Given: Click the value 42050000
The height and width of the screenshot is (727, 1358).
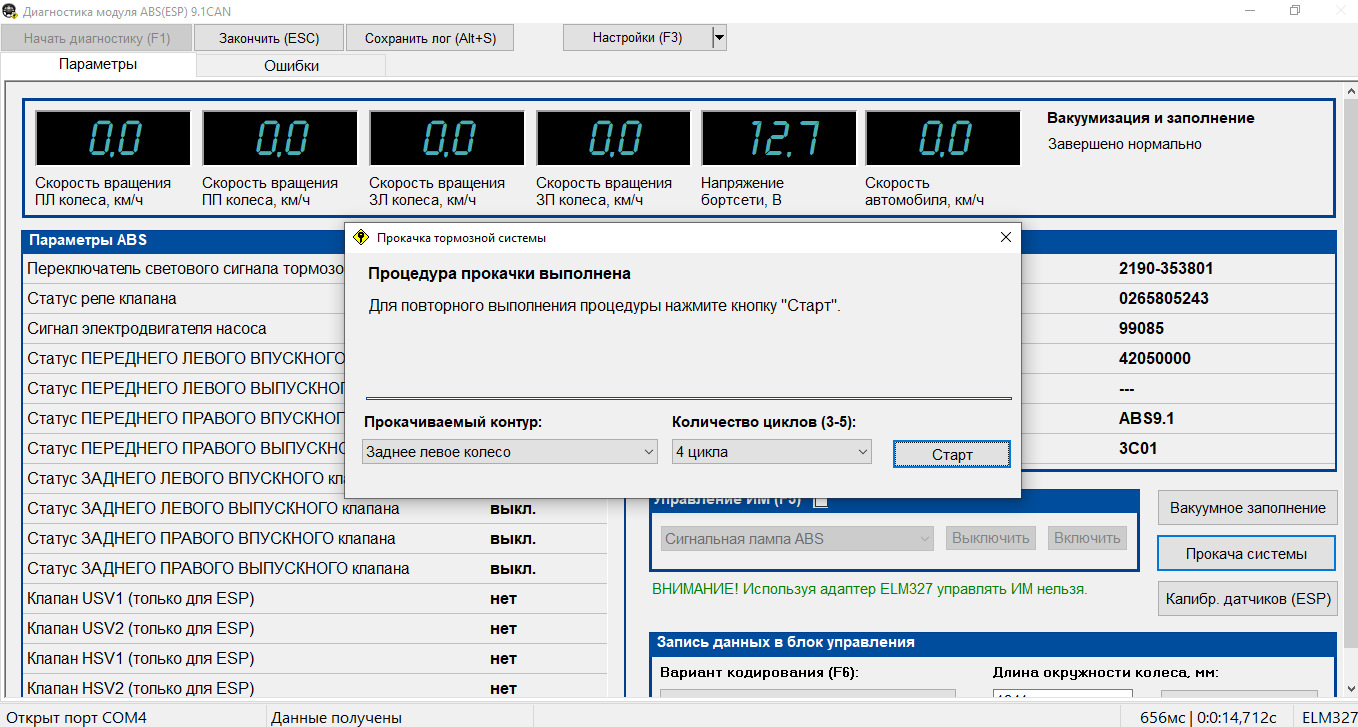Looking at the screenshot, I should [1155, 358].
